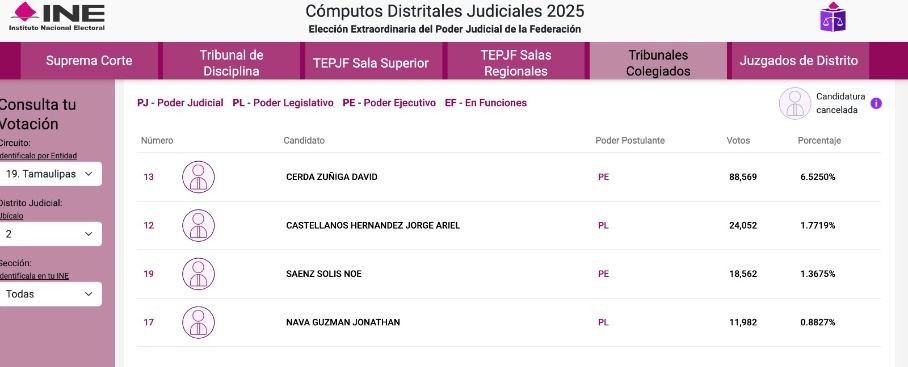Screen dimensions: 908x367
Task: Switch to the Suprema Corte tab
Action: (x=89, y=61)
